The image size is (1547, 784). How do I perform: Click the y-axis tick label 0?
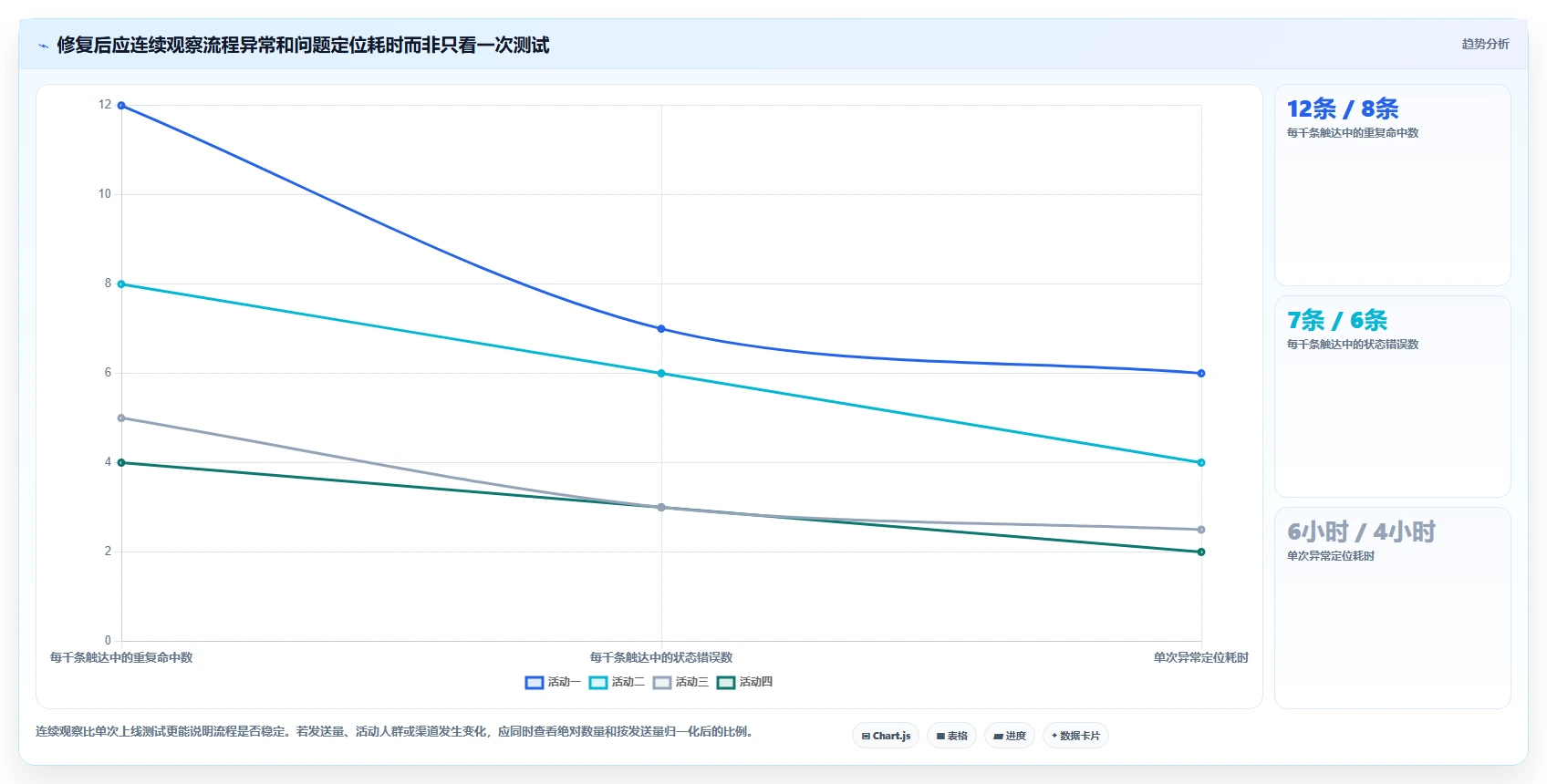108,641
